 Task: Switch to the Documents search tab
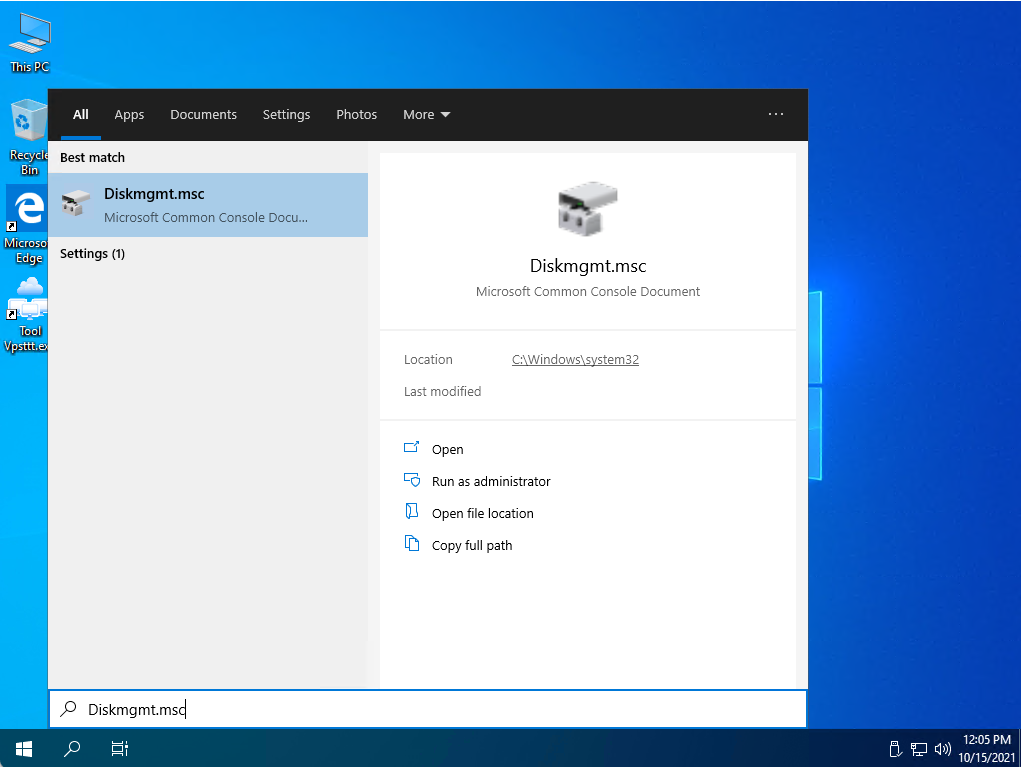click(203, 114)
